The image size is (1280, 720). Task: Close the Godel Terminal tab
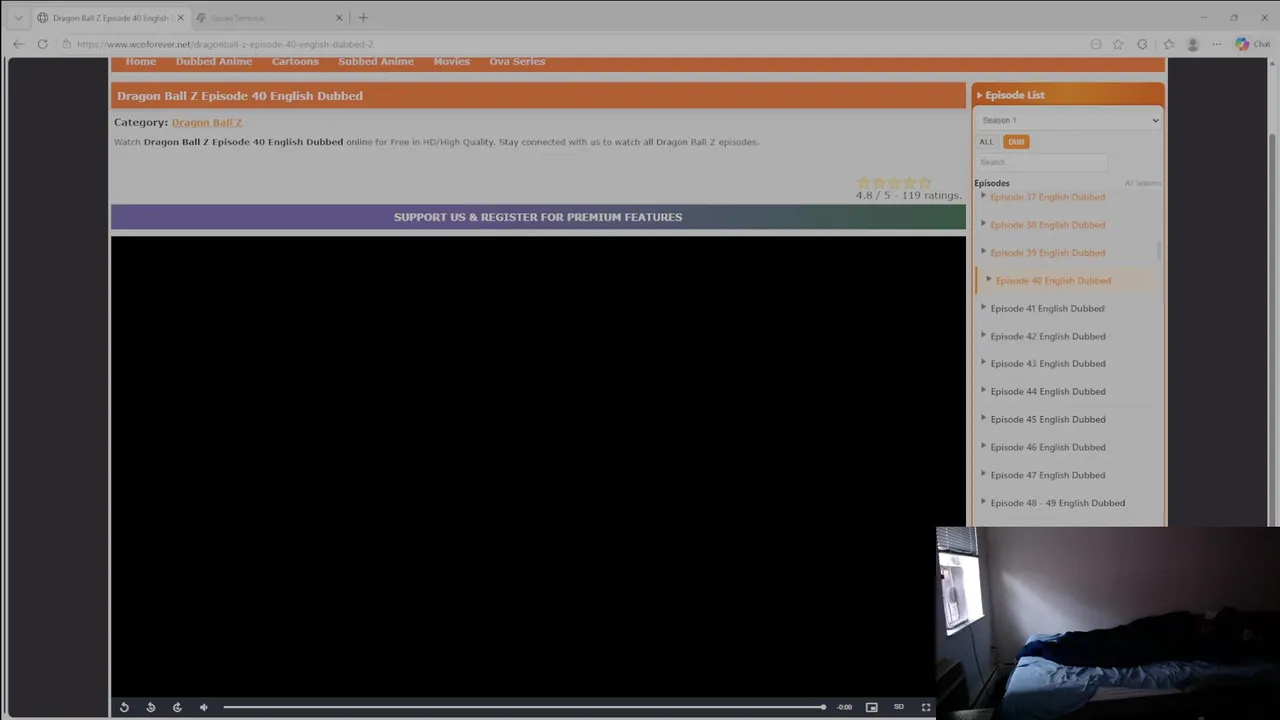click(339, 18)
